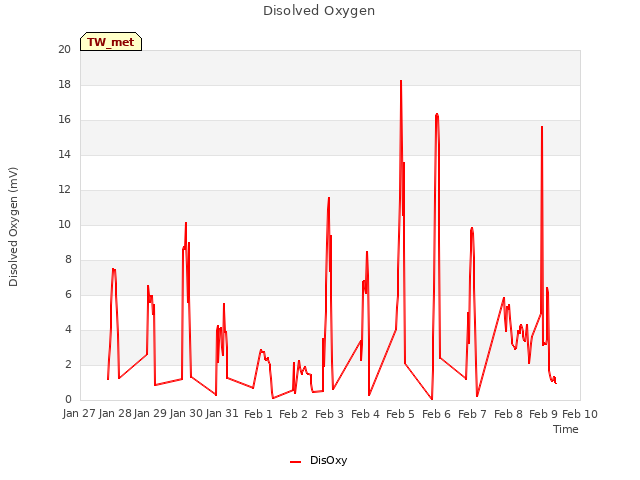Click the 'Jan 29' x-axis label

150,414
